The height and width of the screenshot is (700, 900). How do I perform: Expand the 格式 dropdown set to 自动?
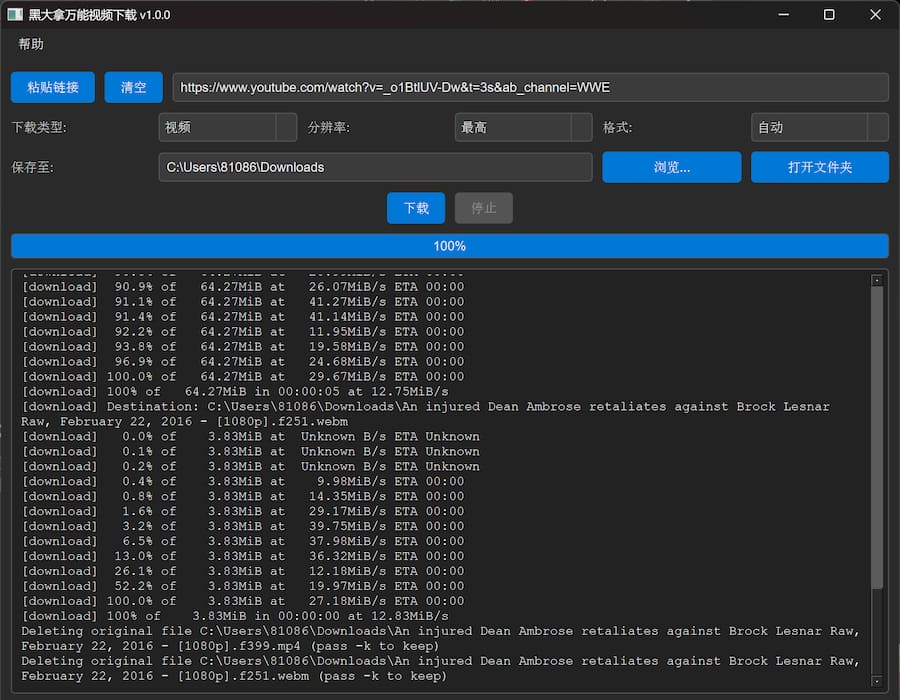pos(819,127)
